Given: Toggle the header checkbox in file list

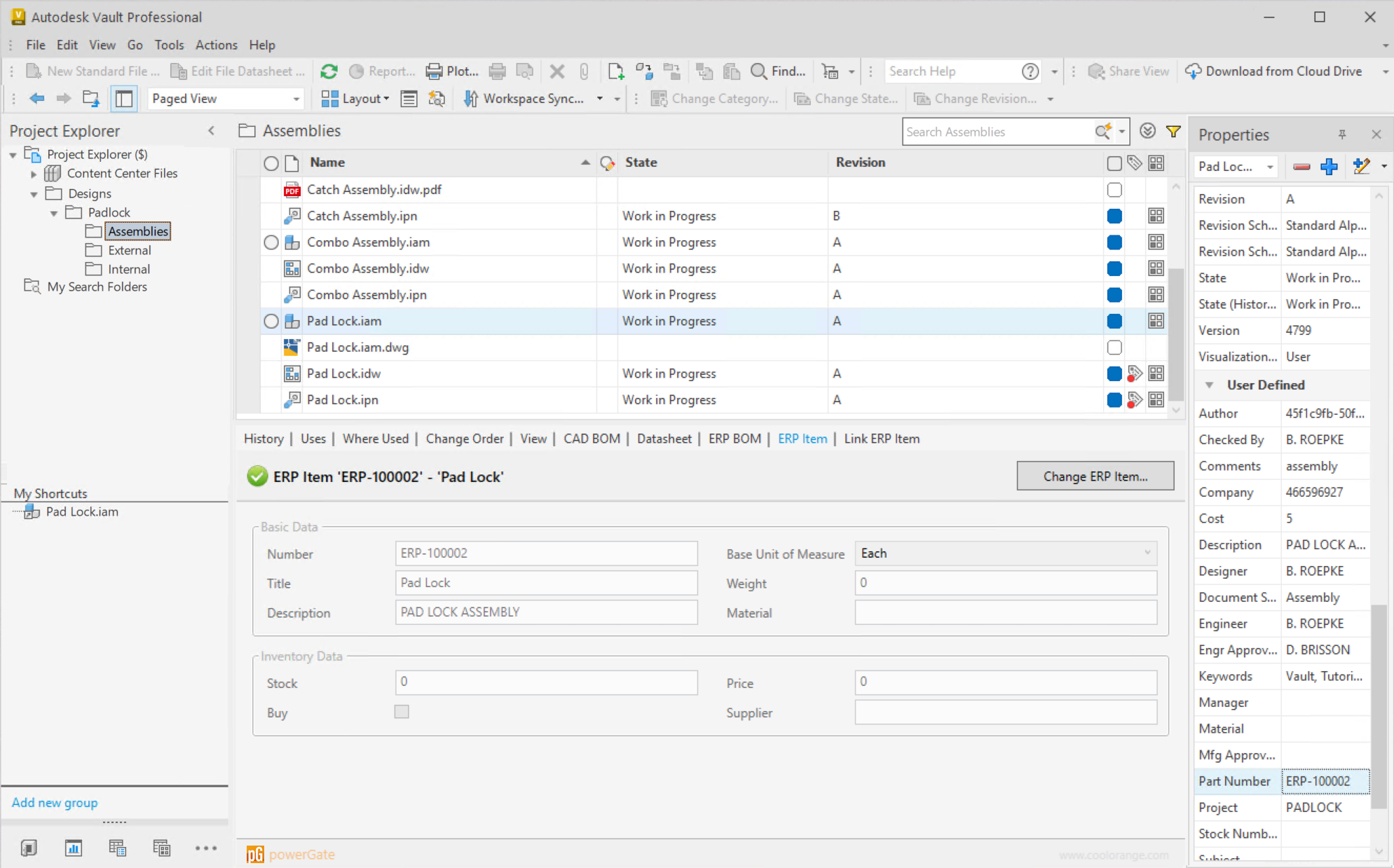Looking at the screenshot, I should coord(1114,163).
